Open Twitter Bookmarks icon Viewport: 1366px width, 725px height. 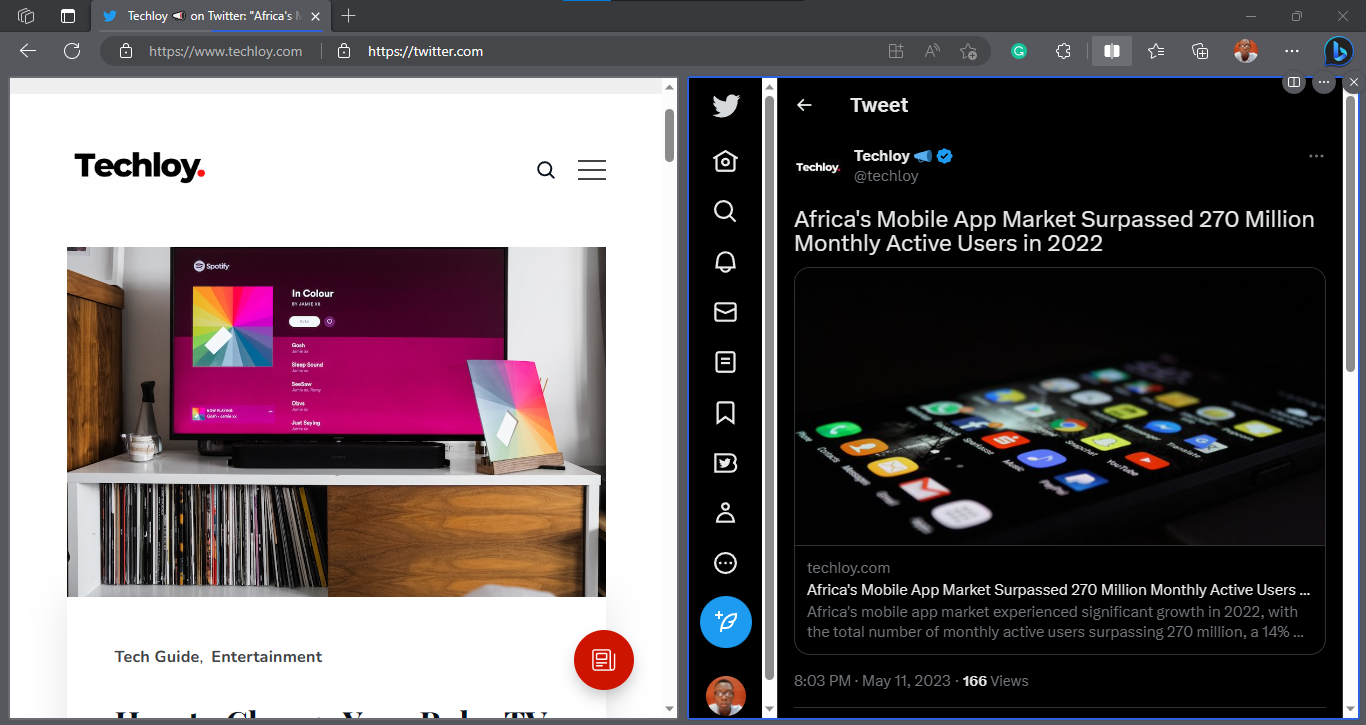click(725, 412)
